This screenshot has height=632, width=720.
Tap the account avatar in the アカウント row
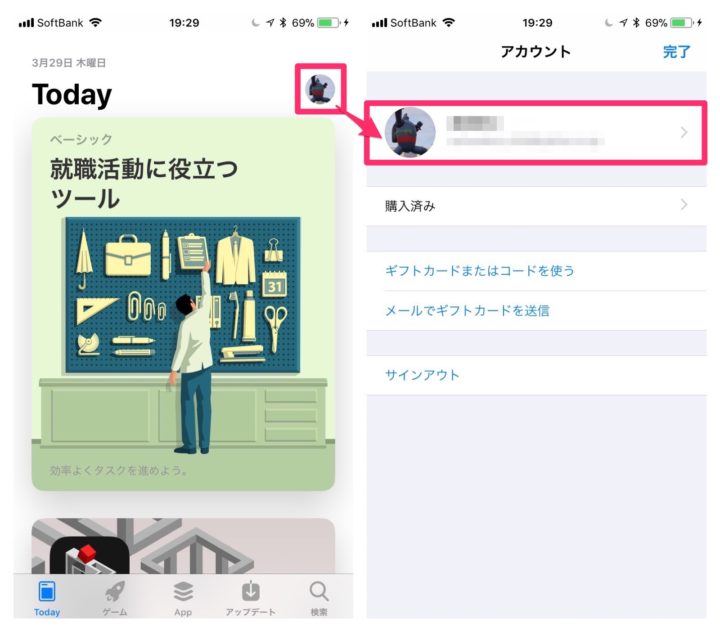point(410,132)
